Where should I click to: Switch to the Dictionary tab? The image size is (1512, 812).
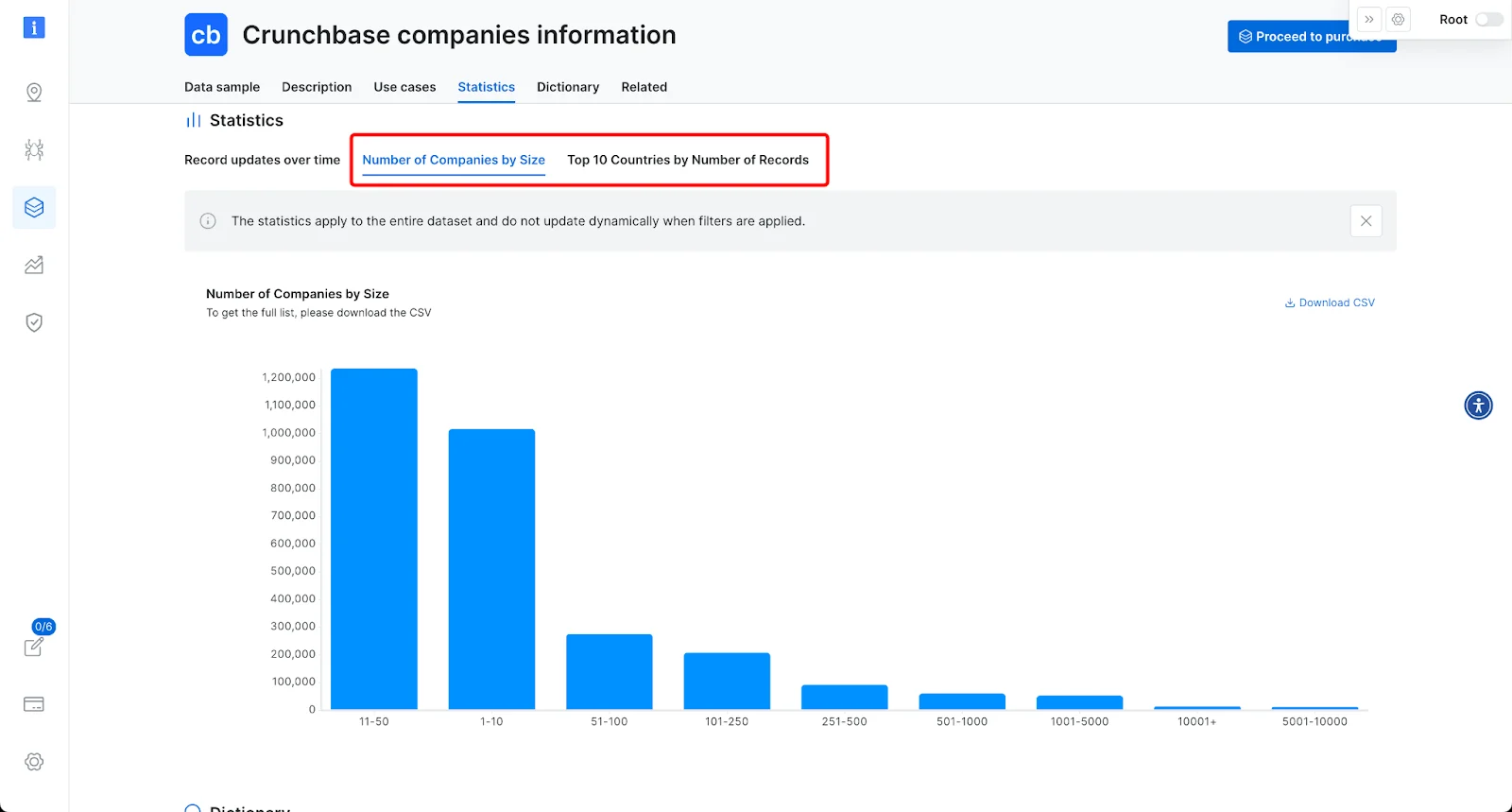(568, 87)
